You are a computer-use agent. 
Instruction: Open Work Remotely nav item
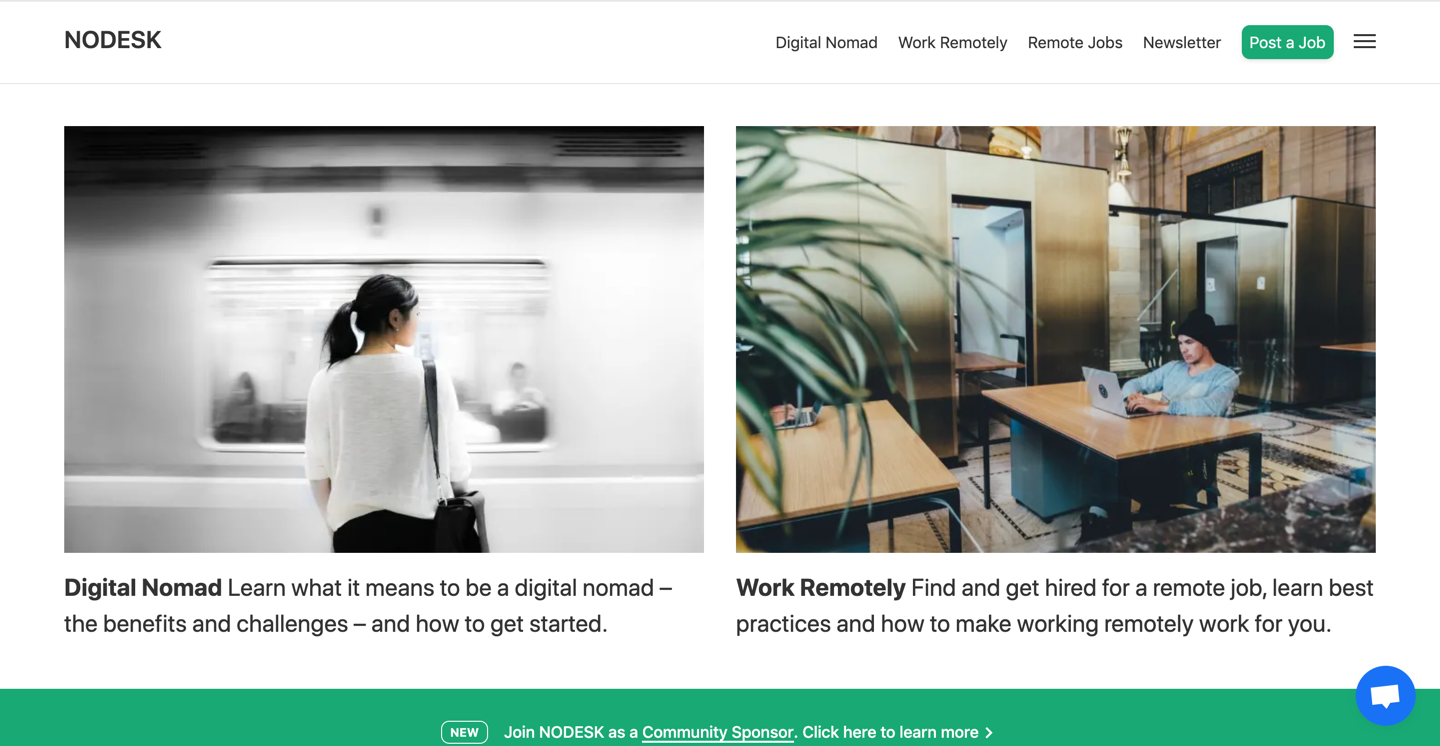tap(952, 42)
